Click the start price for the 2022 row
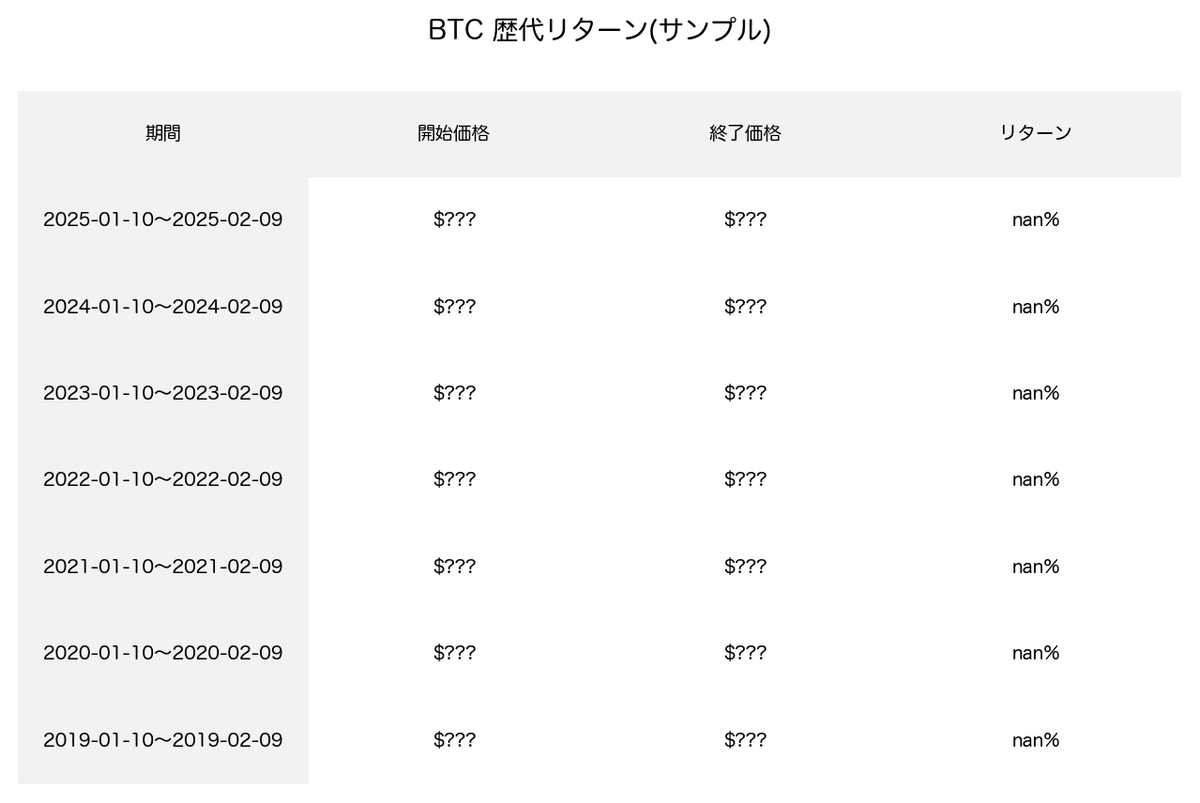This screenshot has height=803, width=1200. 455,479
